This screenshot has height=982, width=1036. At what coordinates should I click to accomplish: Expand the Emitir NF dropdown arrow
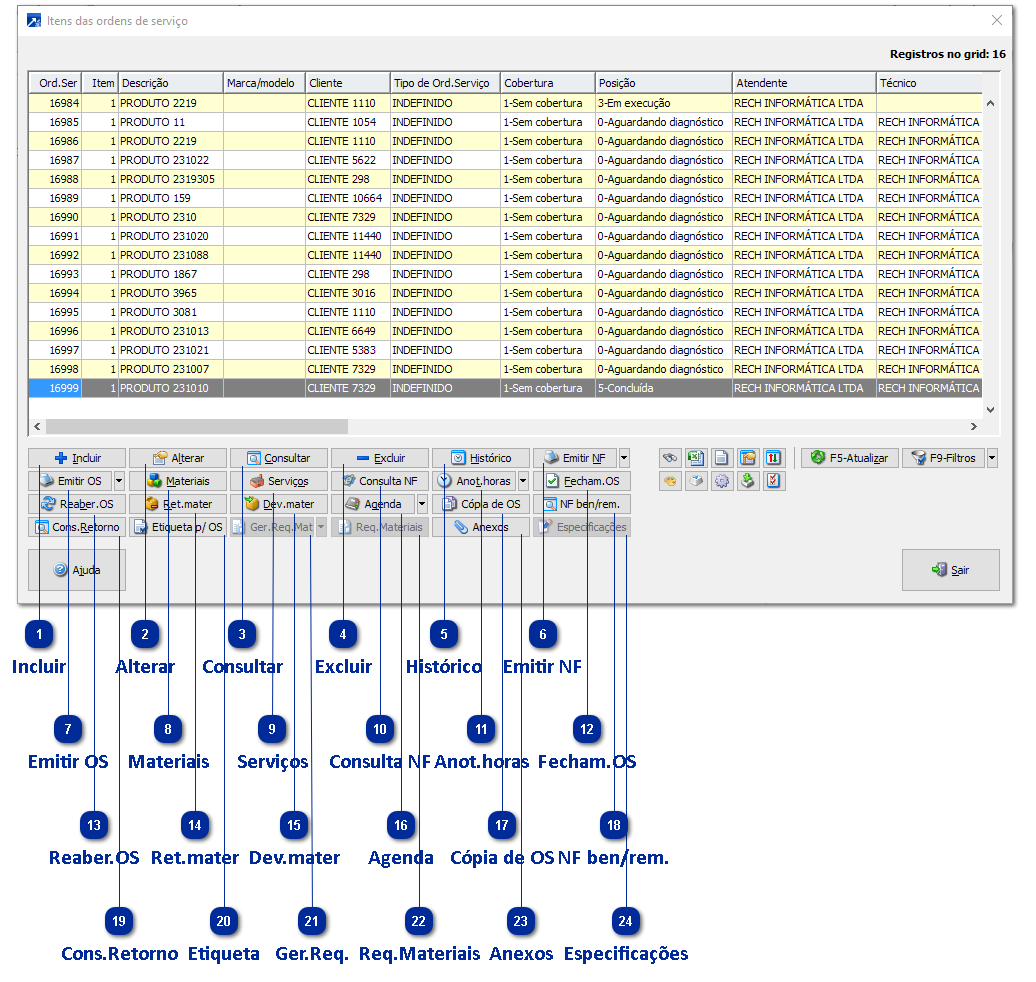(x=624, y=458)
